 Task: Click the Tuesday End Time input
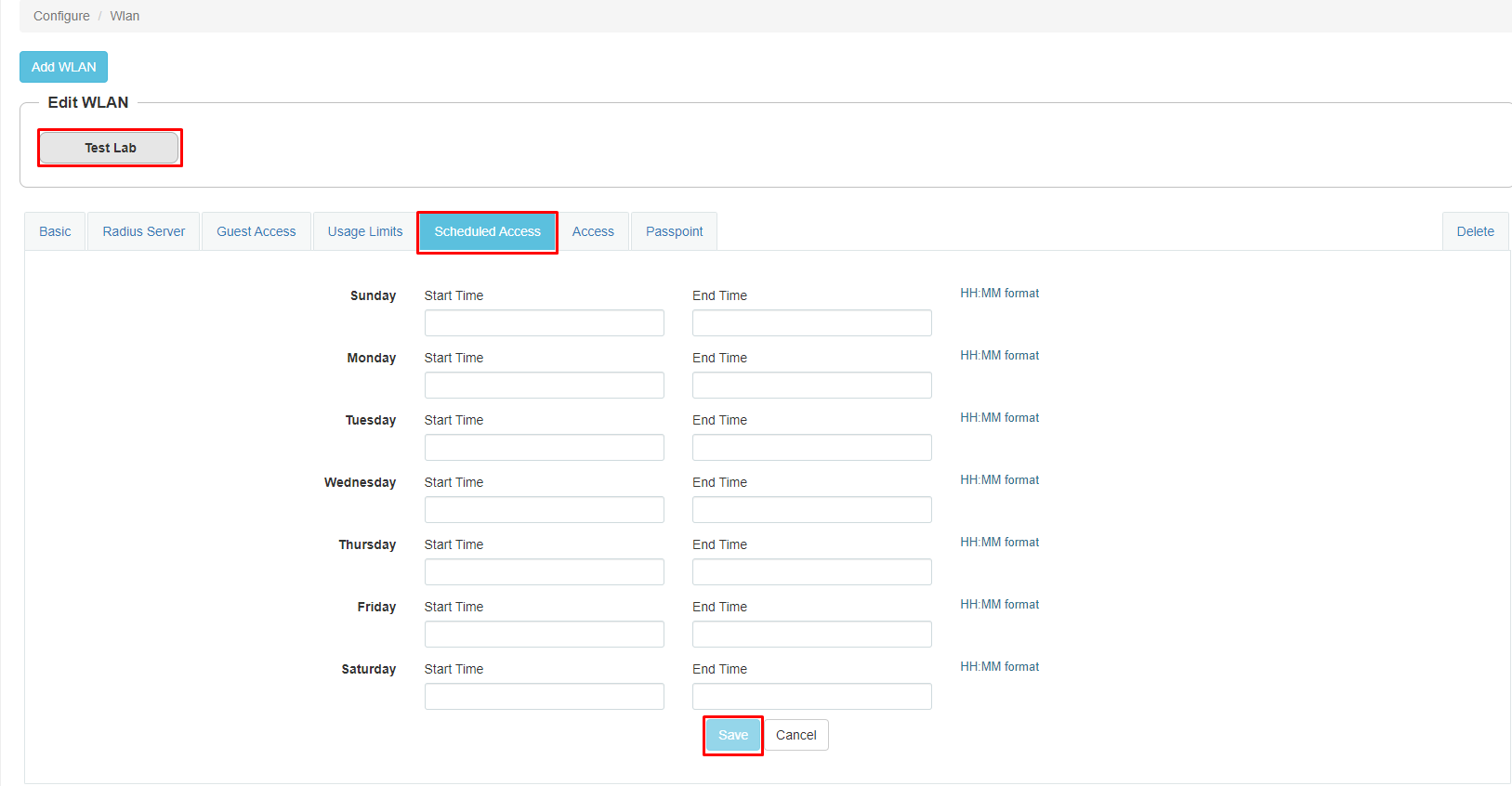(x=812, y=448)
